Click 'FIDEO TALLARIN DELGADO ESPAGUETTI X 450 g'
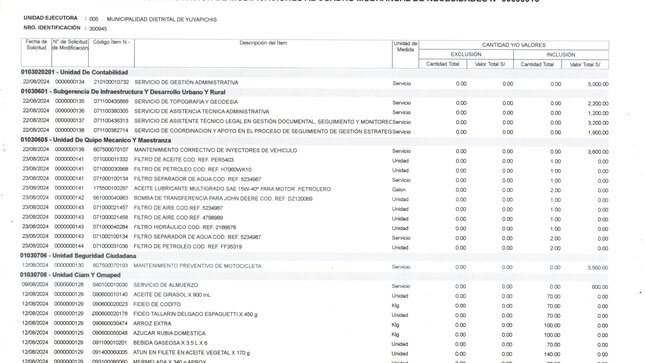This screenshot has height=363, width=645. pyautogui.click(x=195, y=314)
